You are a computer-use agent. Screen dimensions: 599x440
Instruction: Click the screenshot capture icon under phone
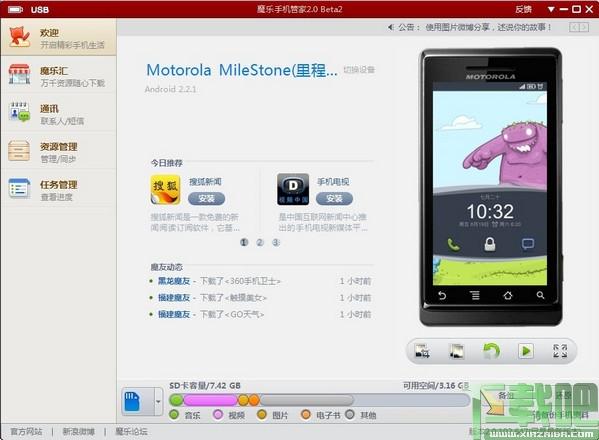pyautogui.click(x=422, y=351)
